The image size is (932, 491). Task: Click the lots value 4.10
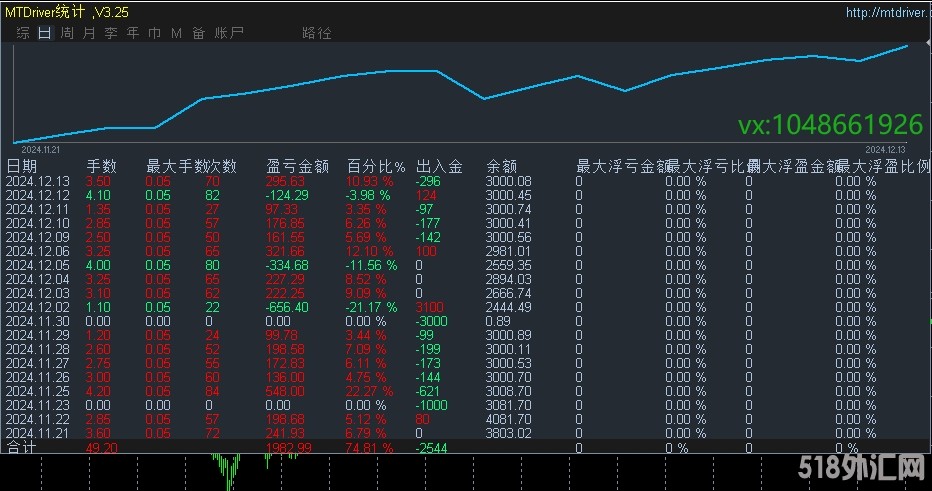98,195
